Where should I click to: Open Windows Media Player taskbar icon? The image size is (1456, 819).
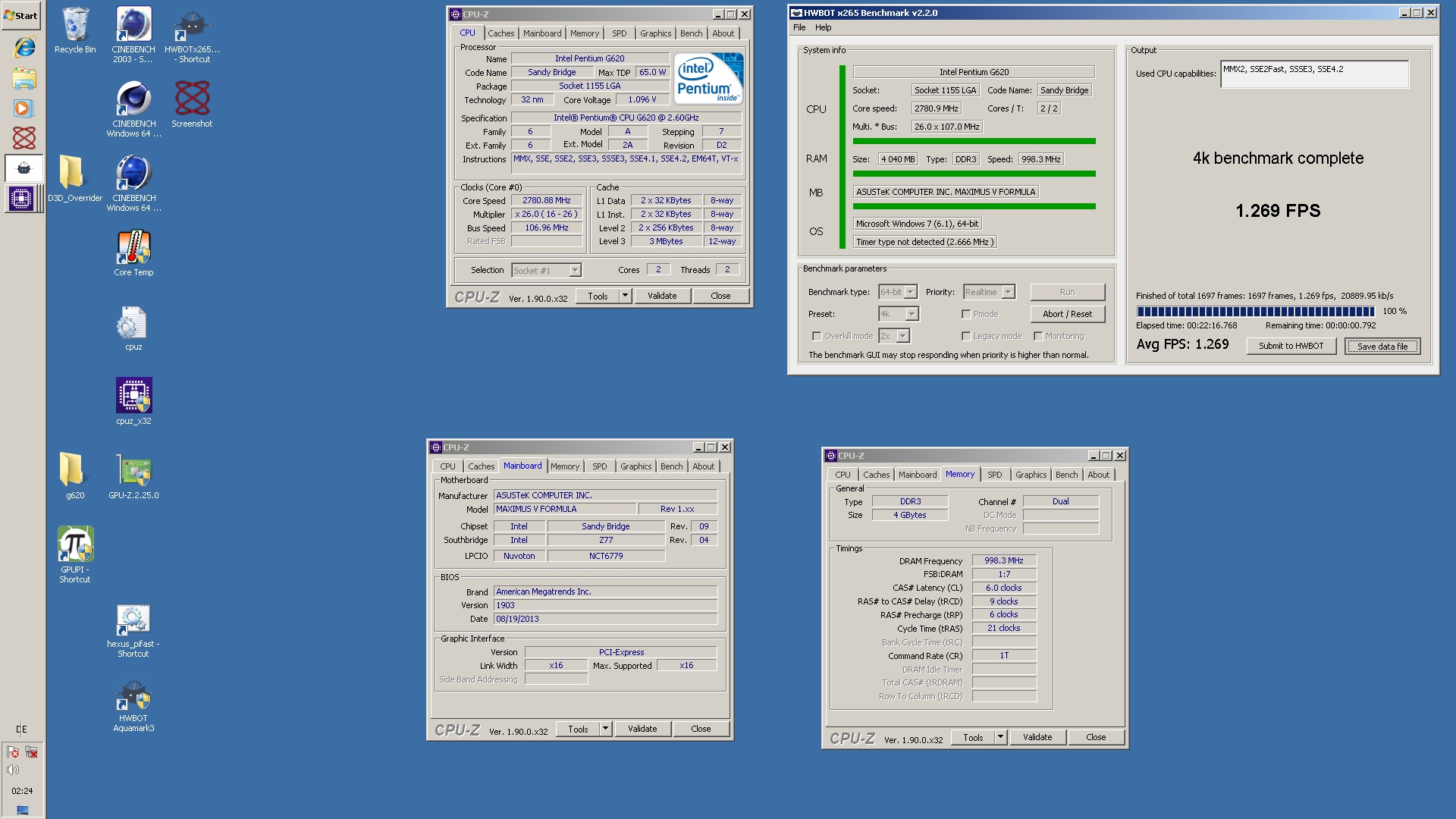tap(24, 108)
